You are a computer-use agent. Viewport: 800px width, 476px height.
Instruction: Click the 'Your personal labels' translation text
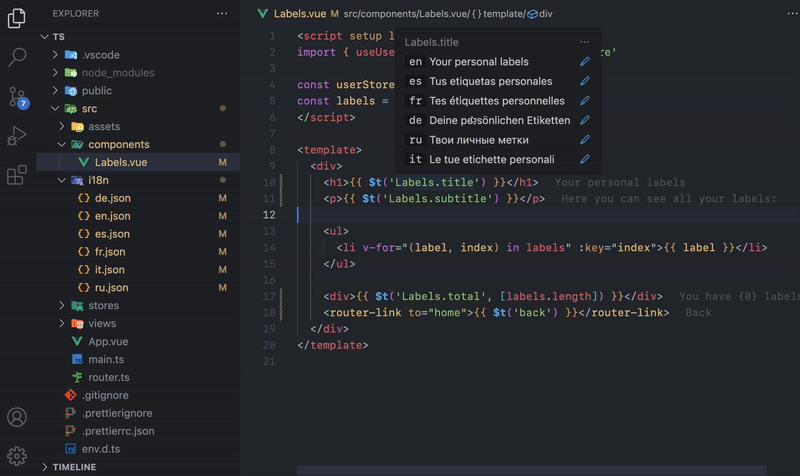point(479,62)
